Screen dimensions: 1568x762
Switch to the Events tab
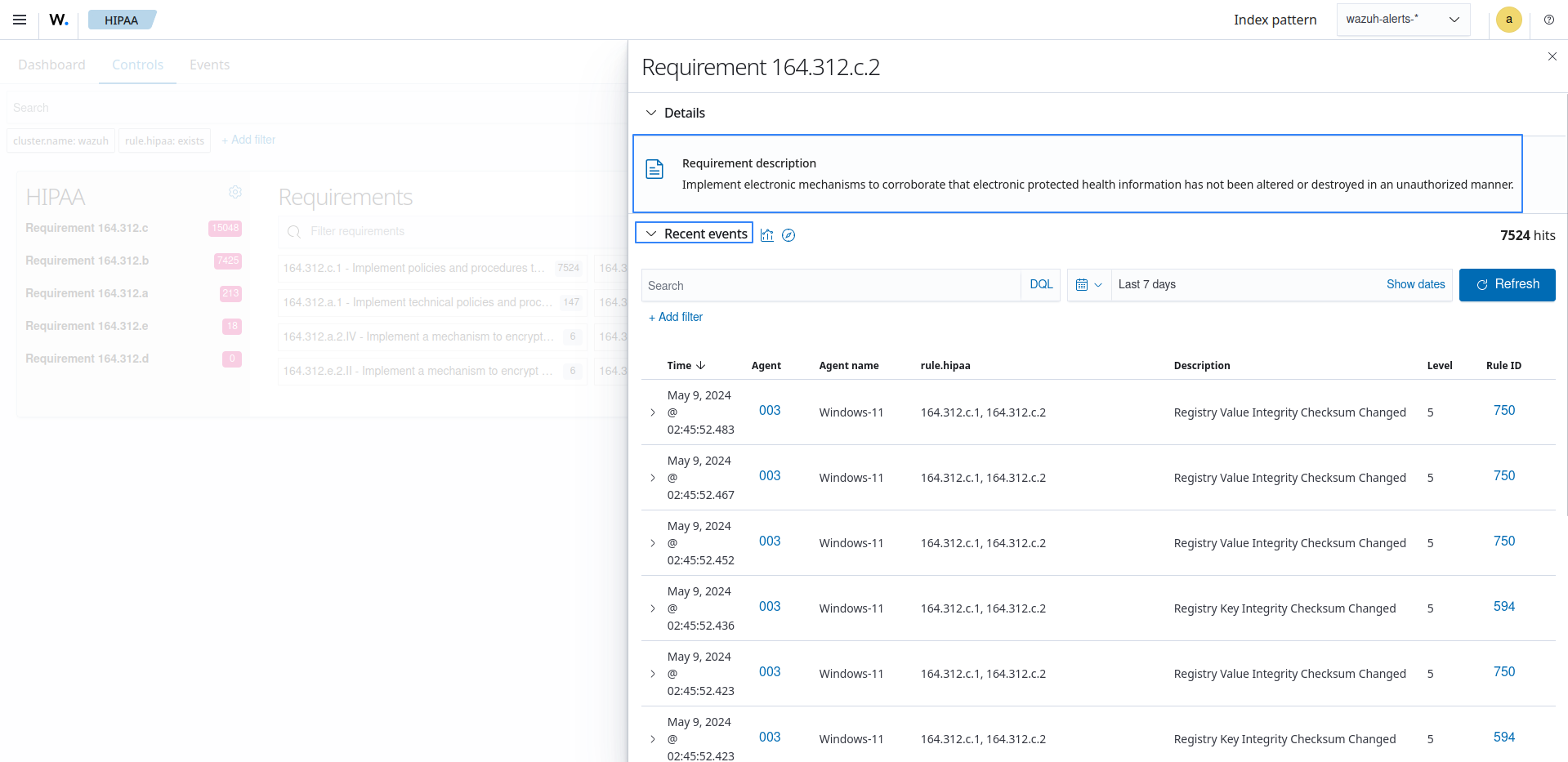pyautogui.click(x=209, y=65)
